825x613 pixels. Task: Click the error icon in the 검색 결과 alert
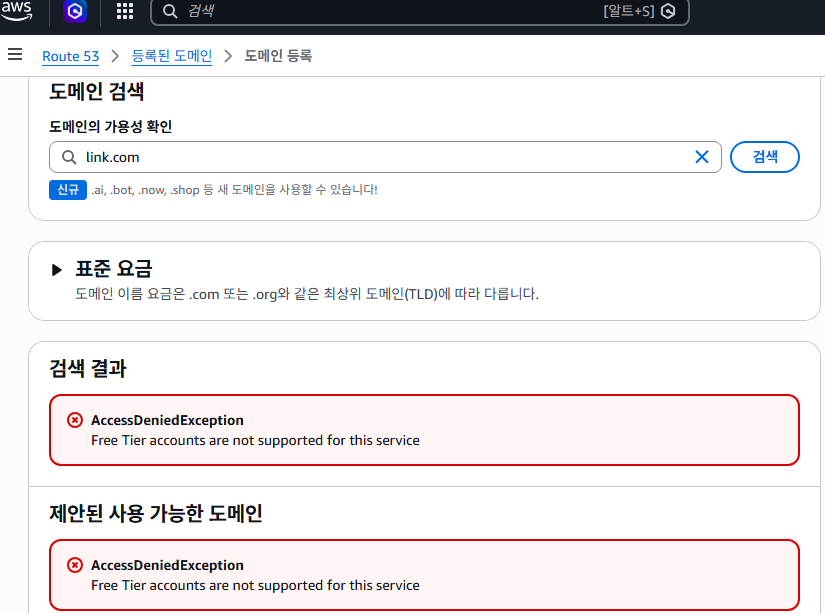(75, 420)
